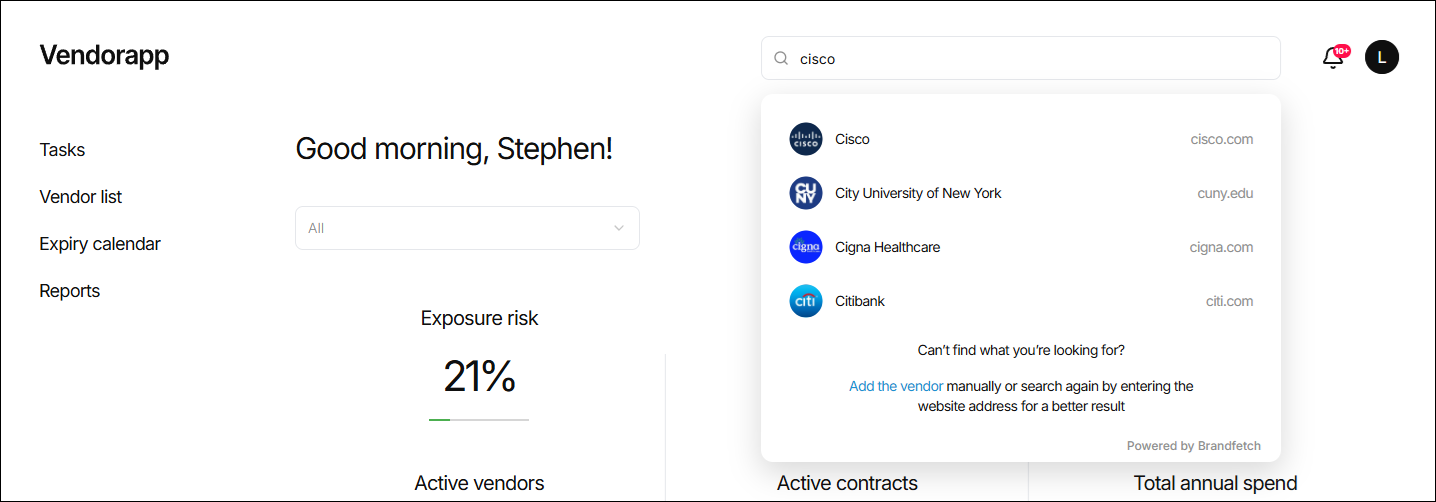Navigate to Reports
This screenshot has width=1436, height=502.
click(70, 291)
